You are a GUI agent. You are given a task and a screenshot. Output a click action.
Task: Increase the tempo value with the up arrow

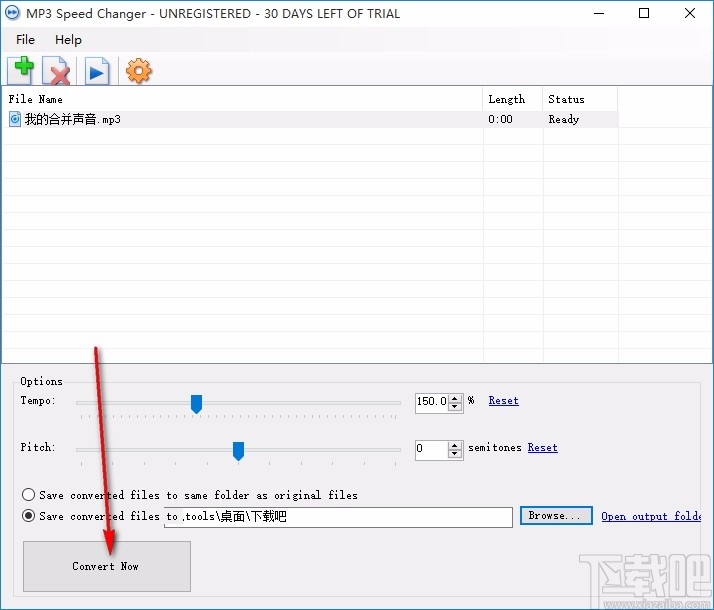(454, 398)
